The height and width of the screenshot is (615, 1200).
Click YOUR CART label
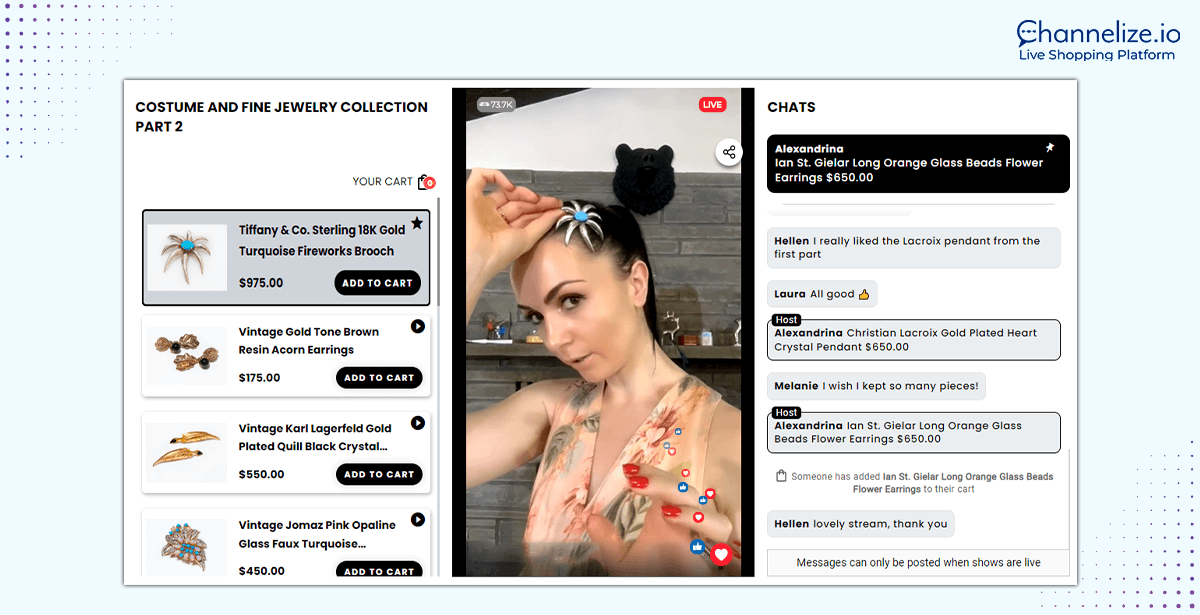pos(382,182)
